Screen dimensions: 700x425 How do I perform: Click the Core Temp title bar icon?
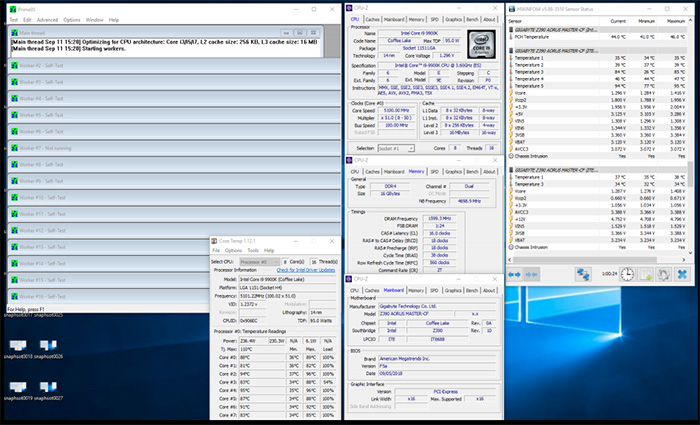[x=214, y=241]
